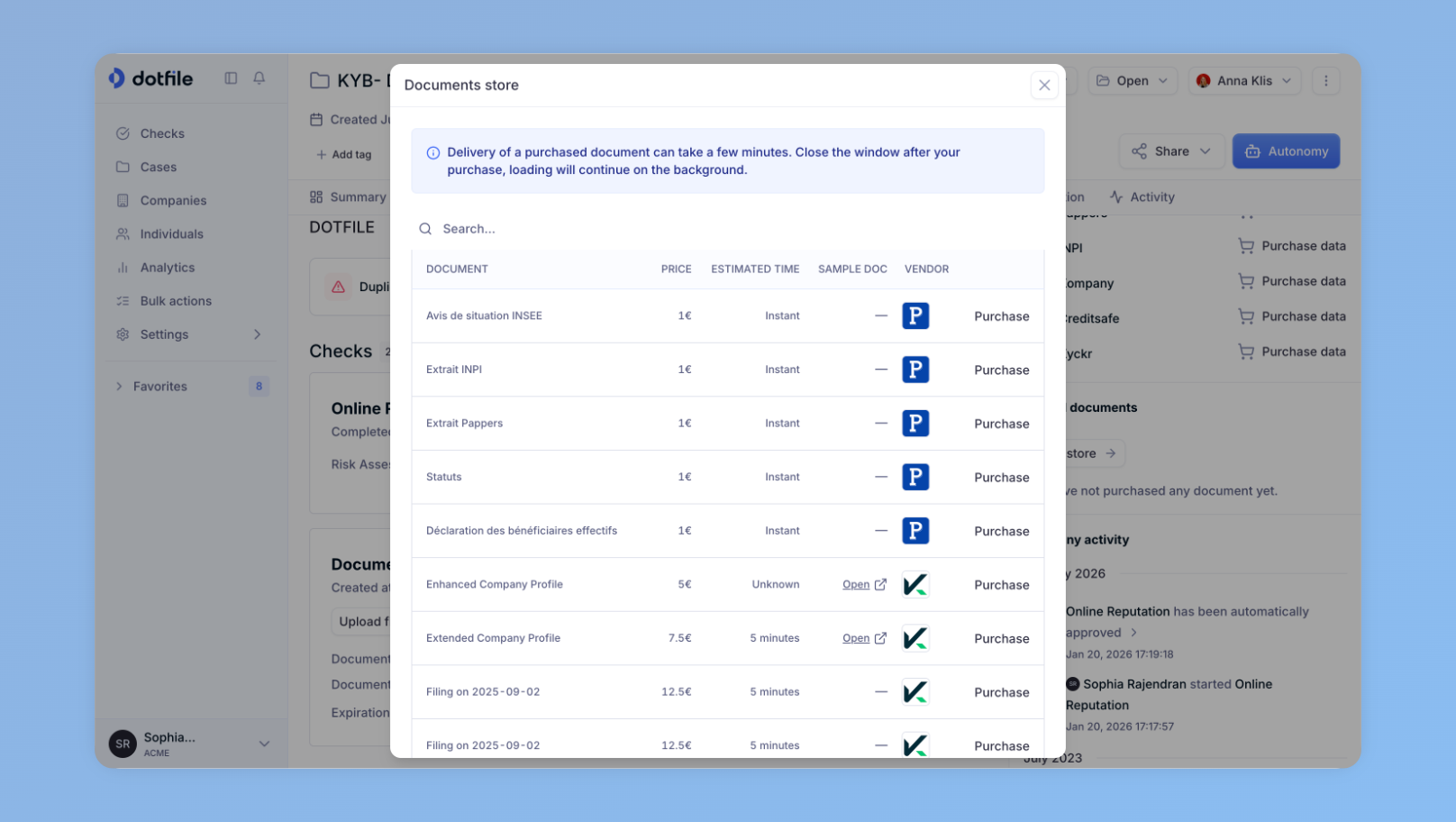Purchase Enhanced Company Profile document
Viewport: 1456px width, 822px height.
tap(1001, 585)
